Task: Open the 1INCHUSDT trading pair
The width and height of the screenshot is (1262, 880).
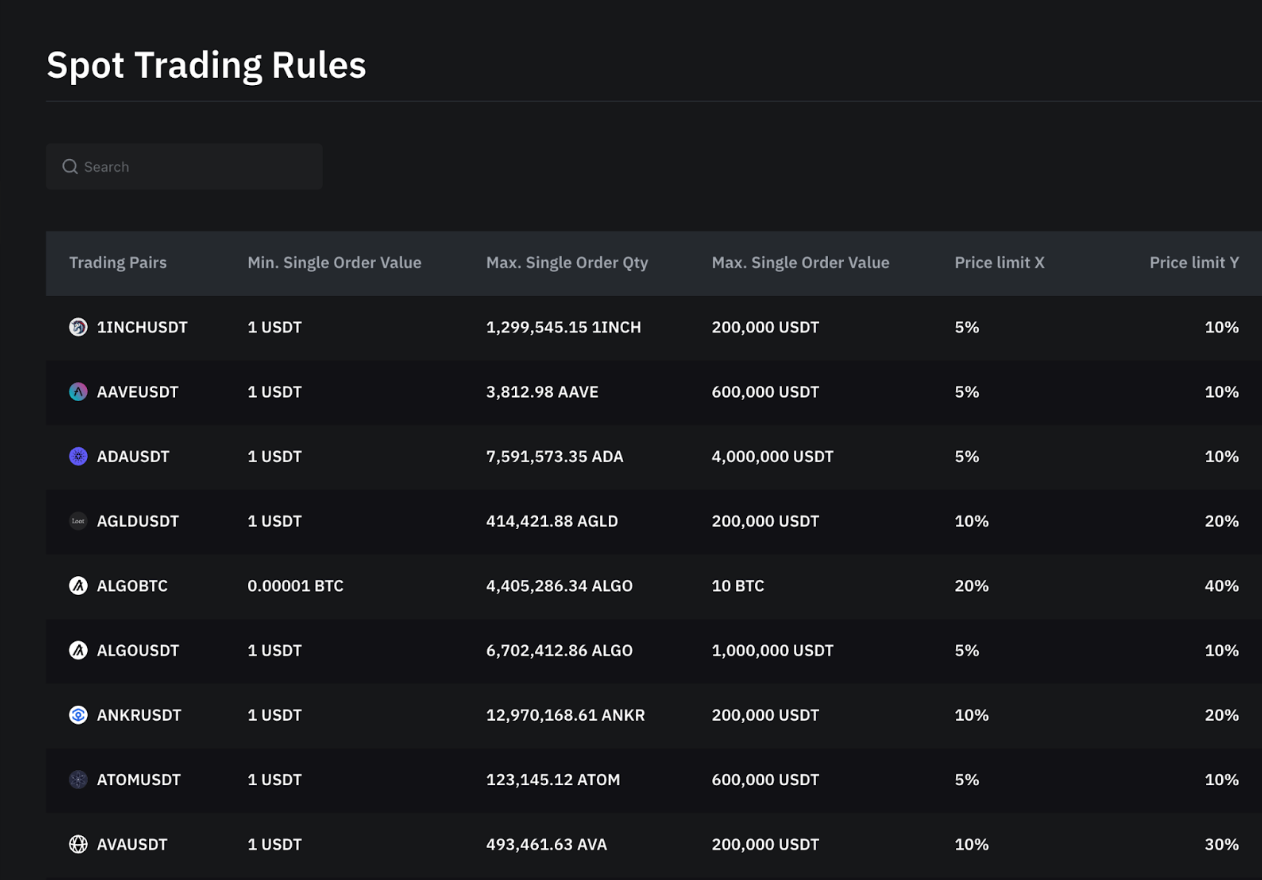Action: tap(142, 327)
